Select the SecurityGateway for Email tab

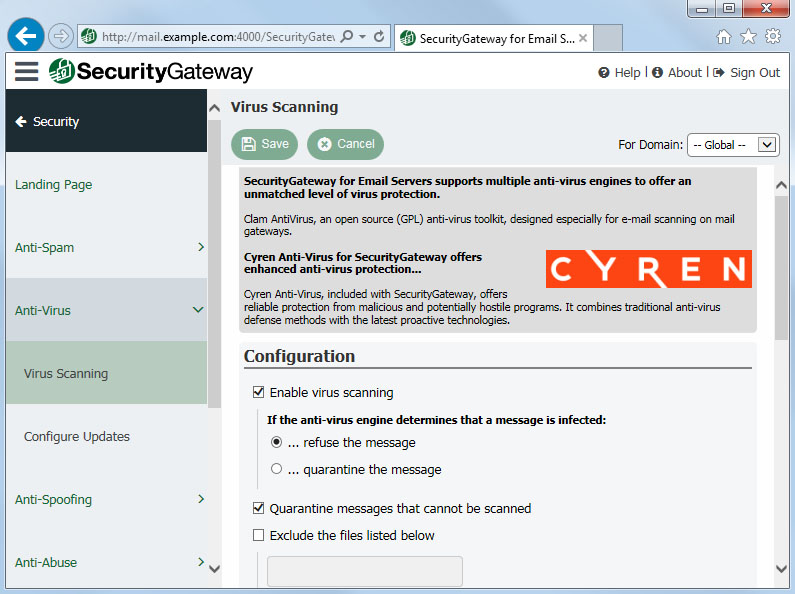[493, 38]
